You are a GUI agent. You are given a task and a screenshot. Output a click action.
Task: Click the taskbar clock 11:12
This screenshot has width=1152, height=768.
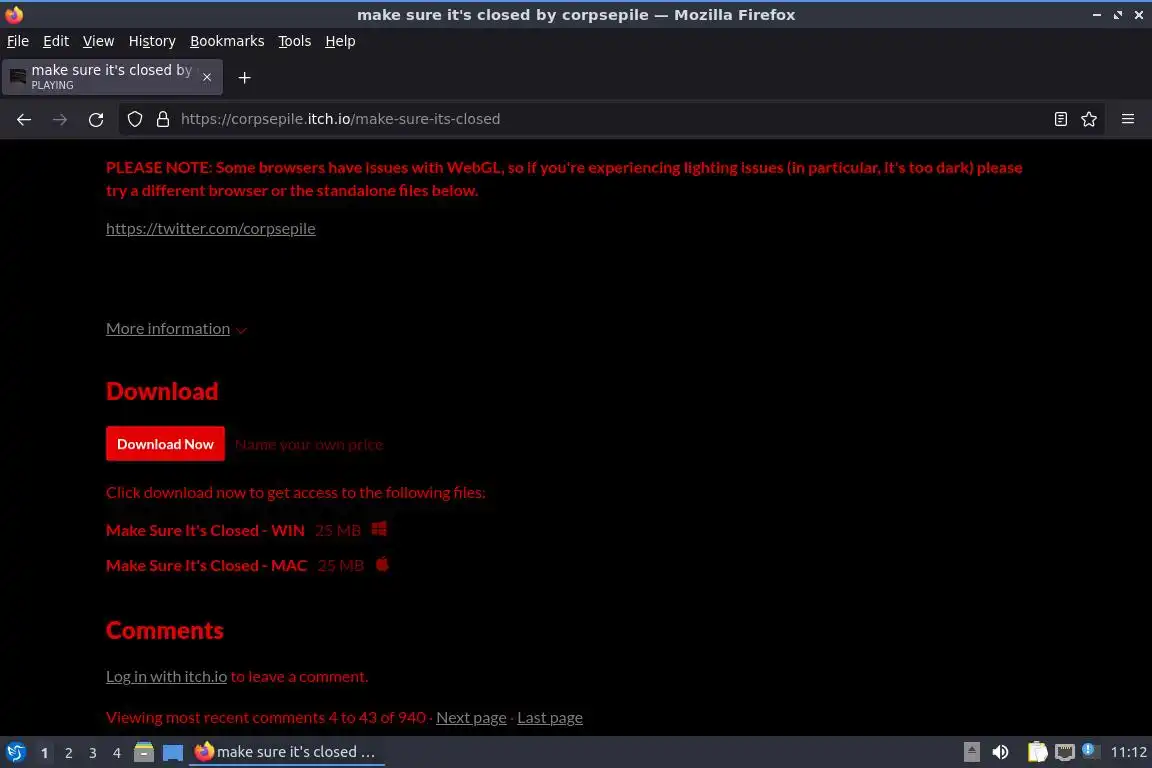1128,752
